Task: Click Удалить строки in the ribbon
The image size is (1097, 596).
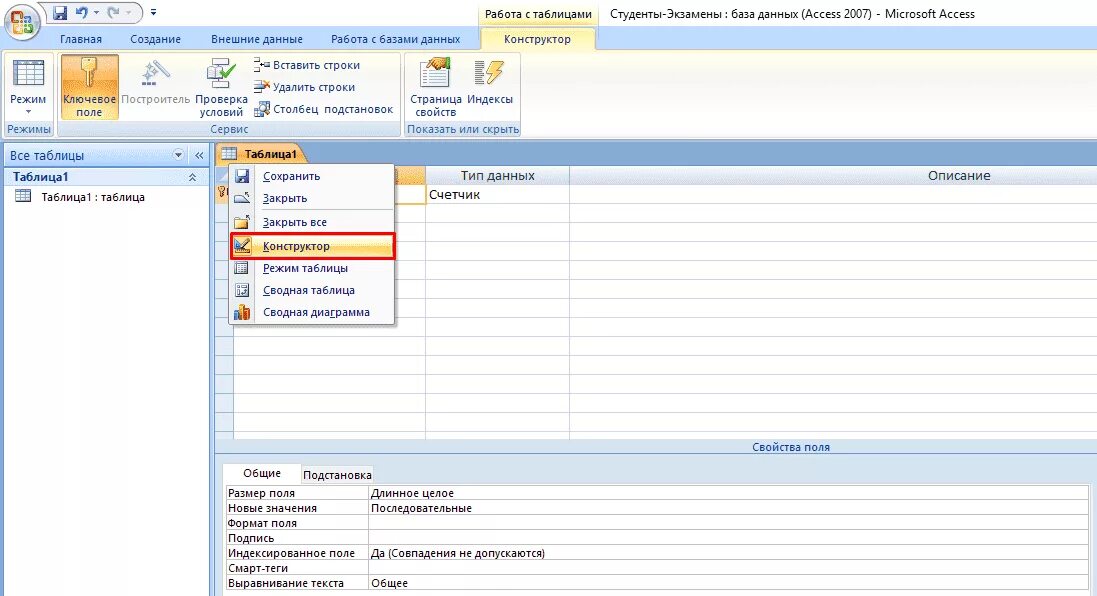Action: [x=304, y=87]
